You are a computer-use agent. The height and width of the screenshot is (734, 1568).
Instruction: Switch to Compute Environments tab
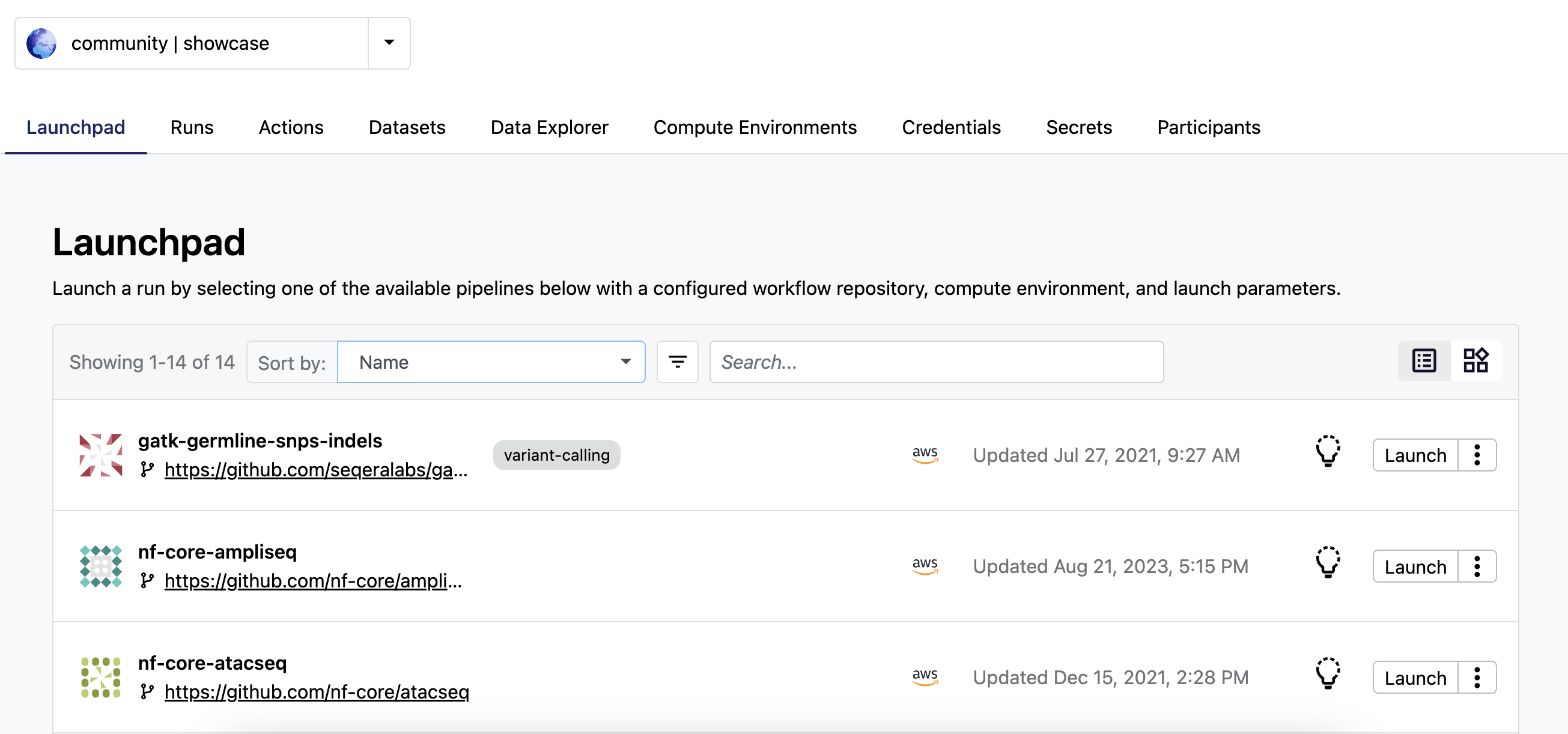pyautogui.click(x=754, y=127)
